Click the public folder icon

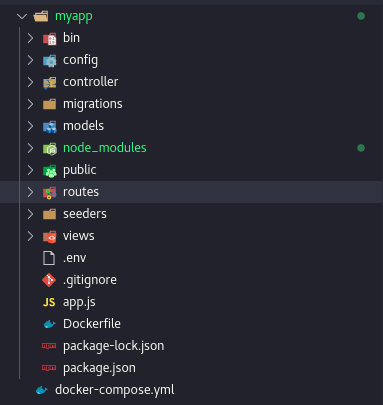coord(49,170)
